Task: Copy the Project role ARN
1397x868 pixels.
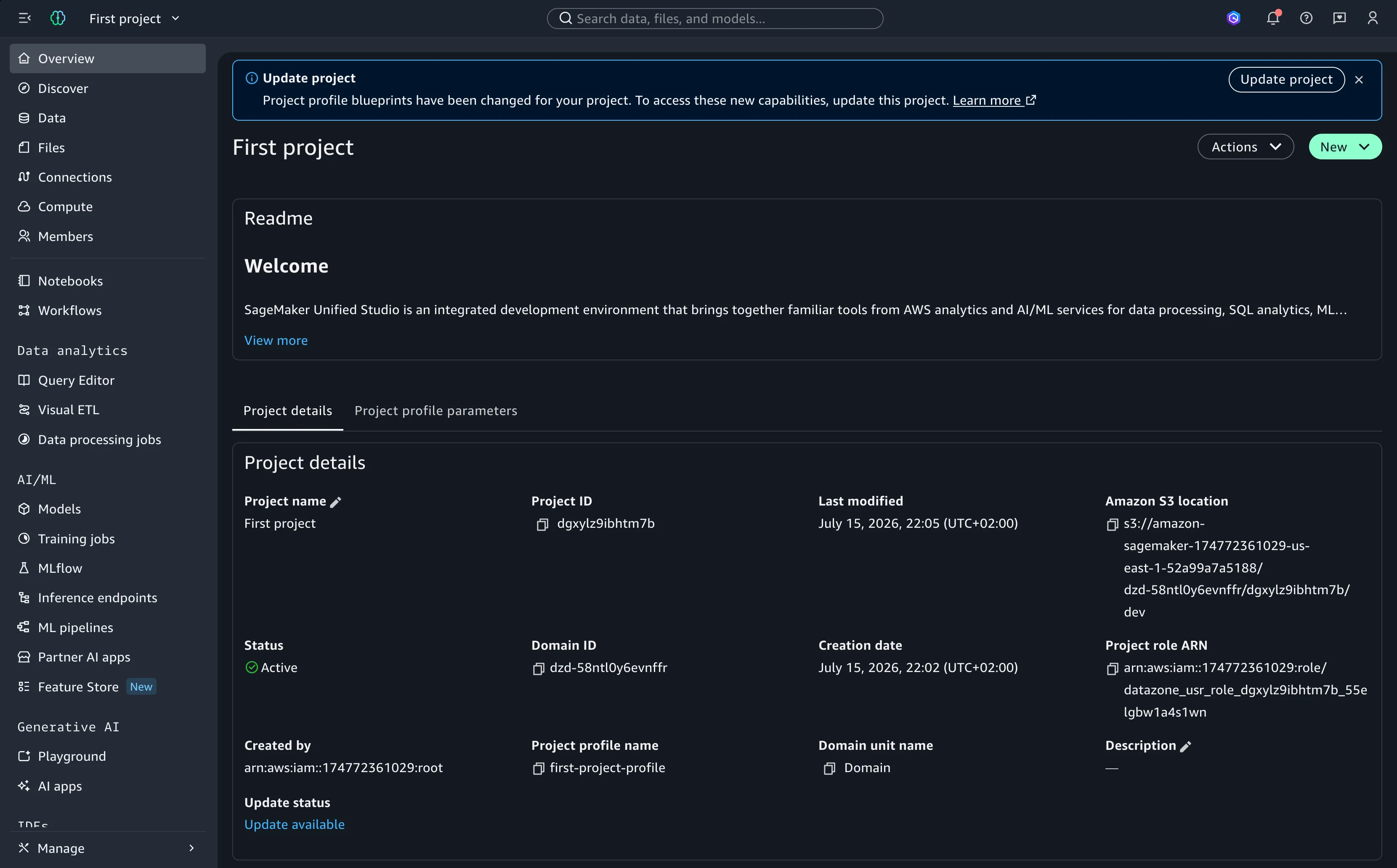Action: pos(1112,668)
